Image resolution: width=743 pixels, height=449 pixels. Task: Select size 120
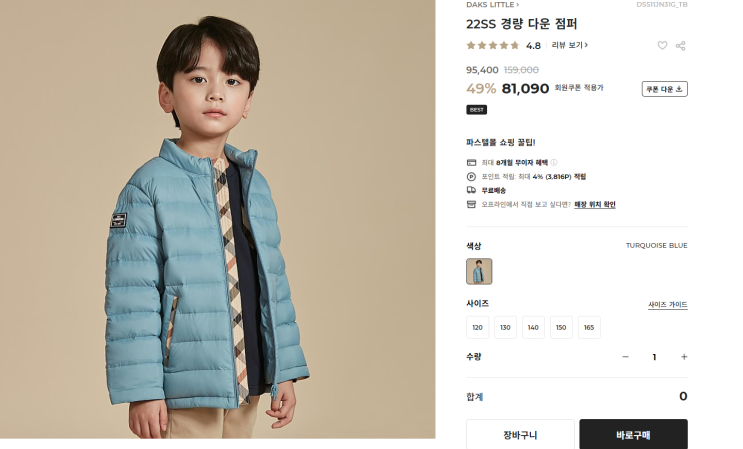[x=477, y=327]
